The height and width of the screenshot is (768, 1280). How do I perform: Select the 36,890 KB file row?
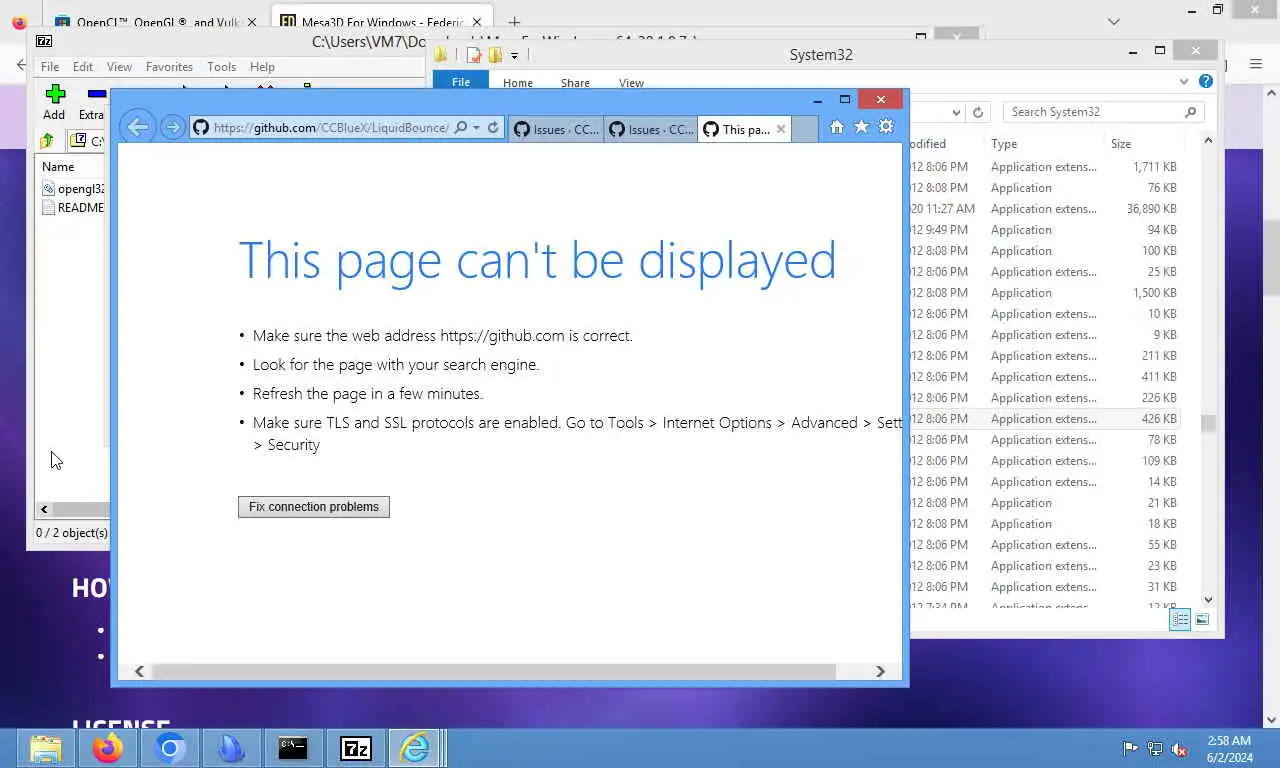click(x=1045, y=209)
